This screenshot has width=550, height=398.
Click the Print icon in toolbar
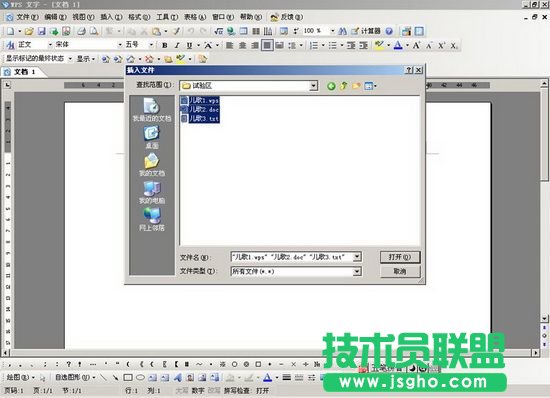click(x=81, y=31)
